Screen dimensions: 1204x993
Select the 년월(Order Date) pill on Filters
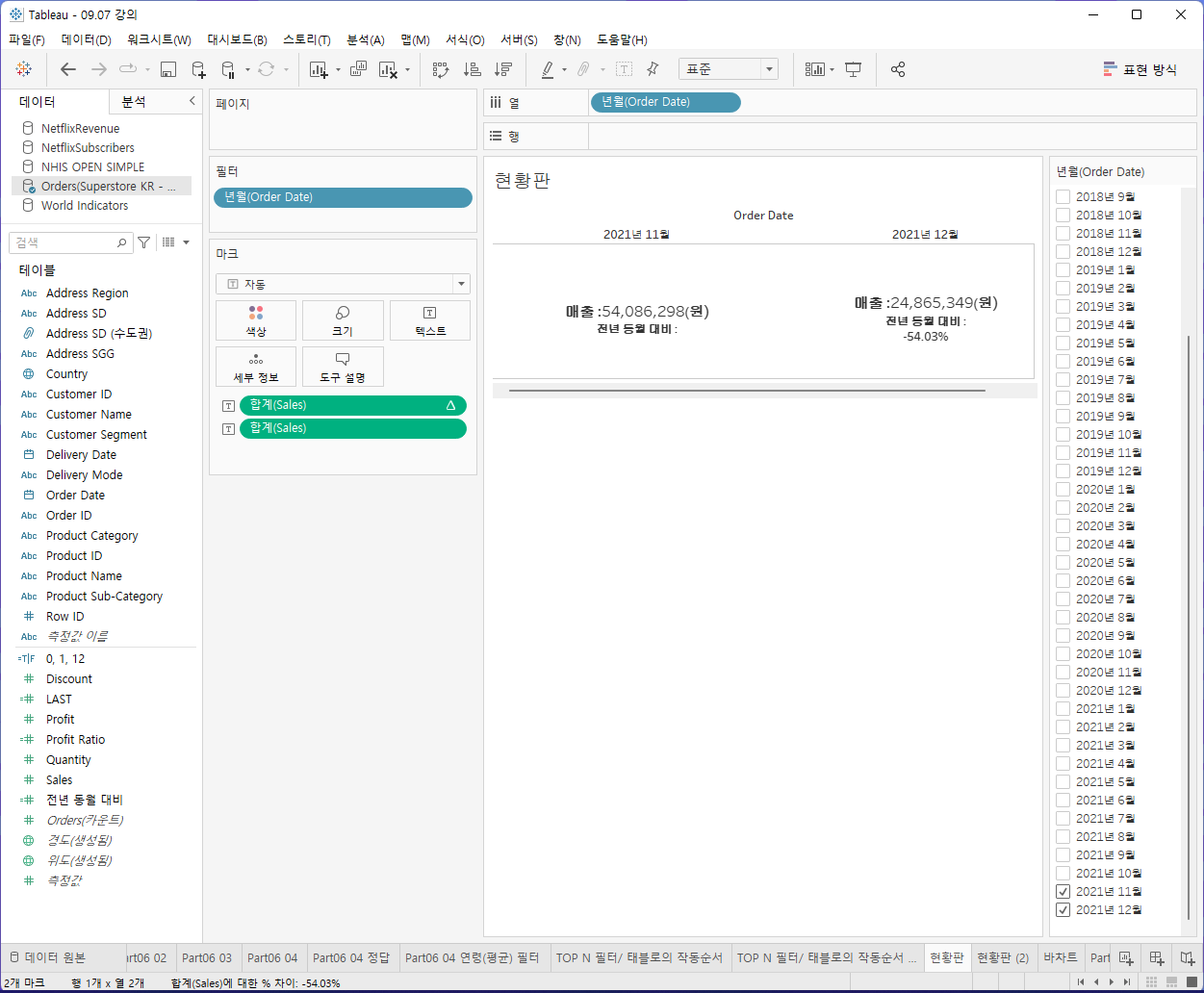coord(343,197)
